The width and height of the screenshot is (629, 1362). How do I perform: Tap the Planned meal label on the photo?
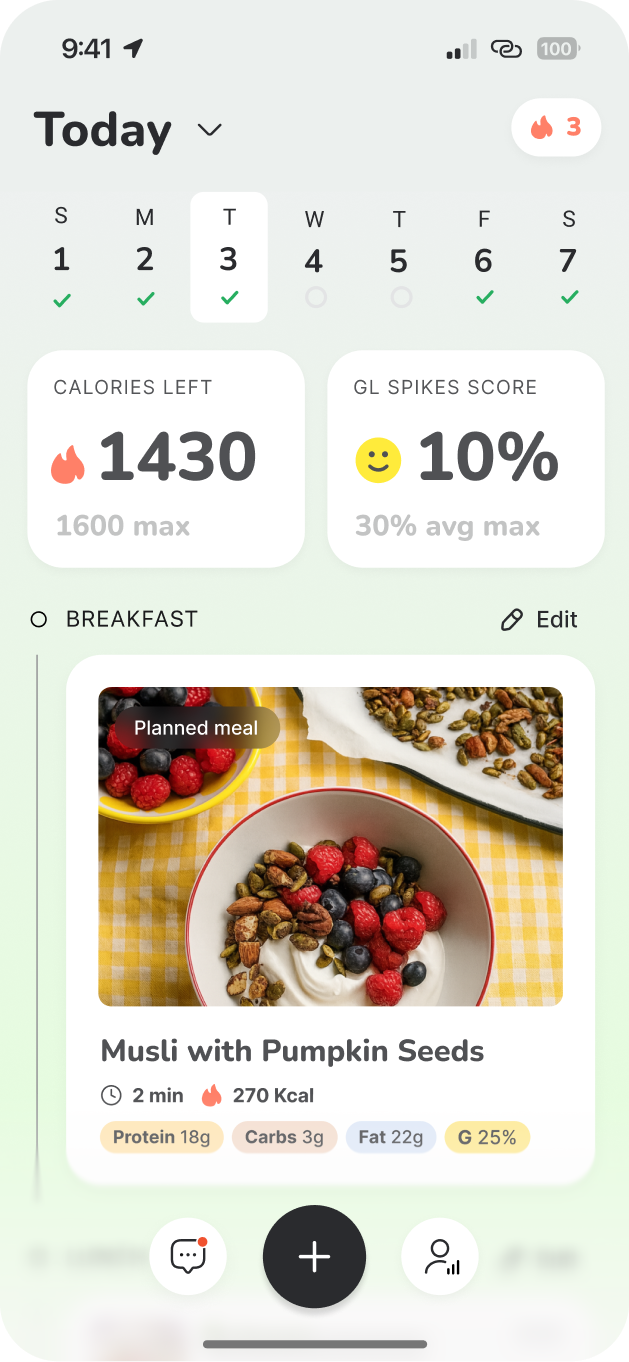point(195,727)
